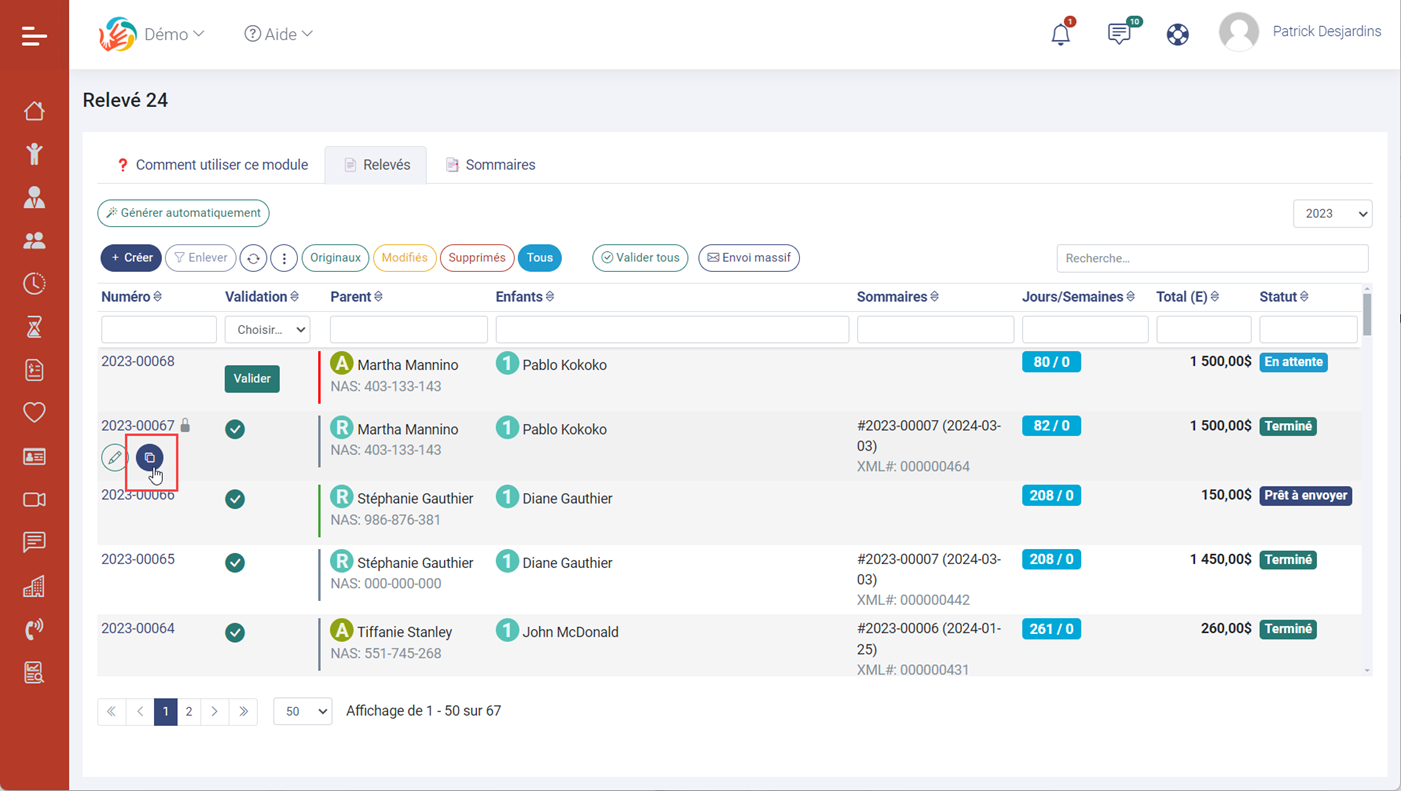The width and height of the screenshot is (1401, 791).
Task: Jump to last page arrow
Action: [x=243, y=712]
